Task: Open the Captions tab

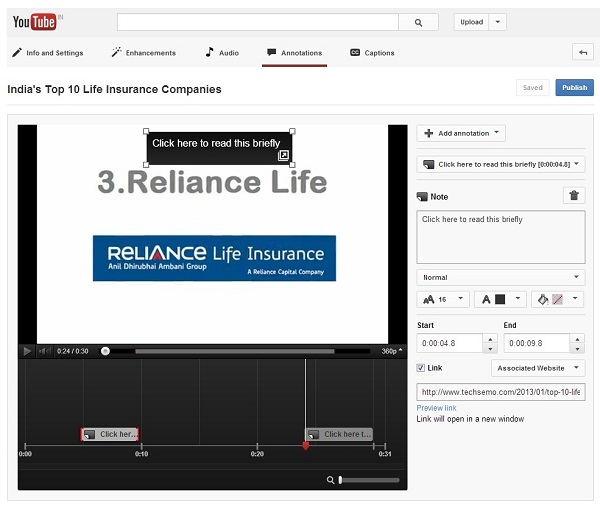Action: 372,53
